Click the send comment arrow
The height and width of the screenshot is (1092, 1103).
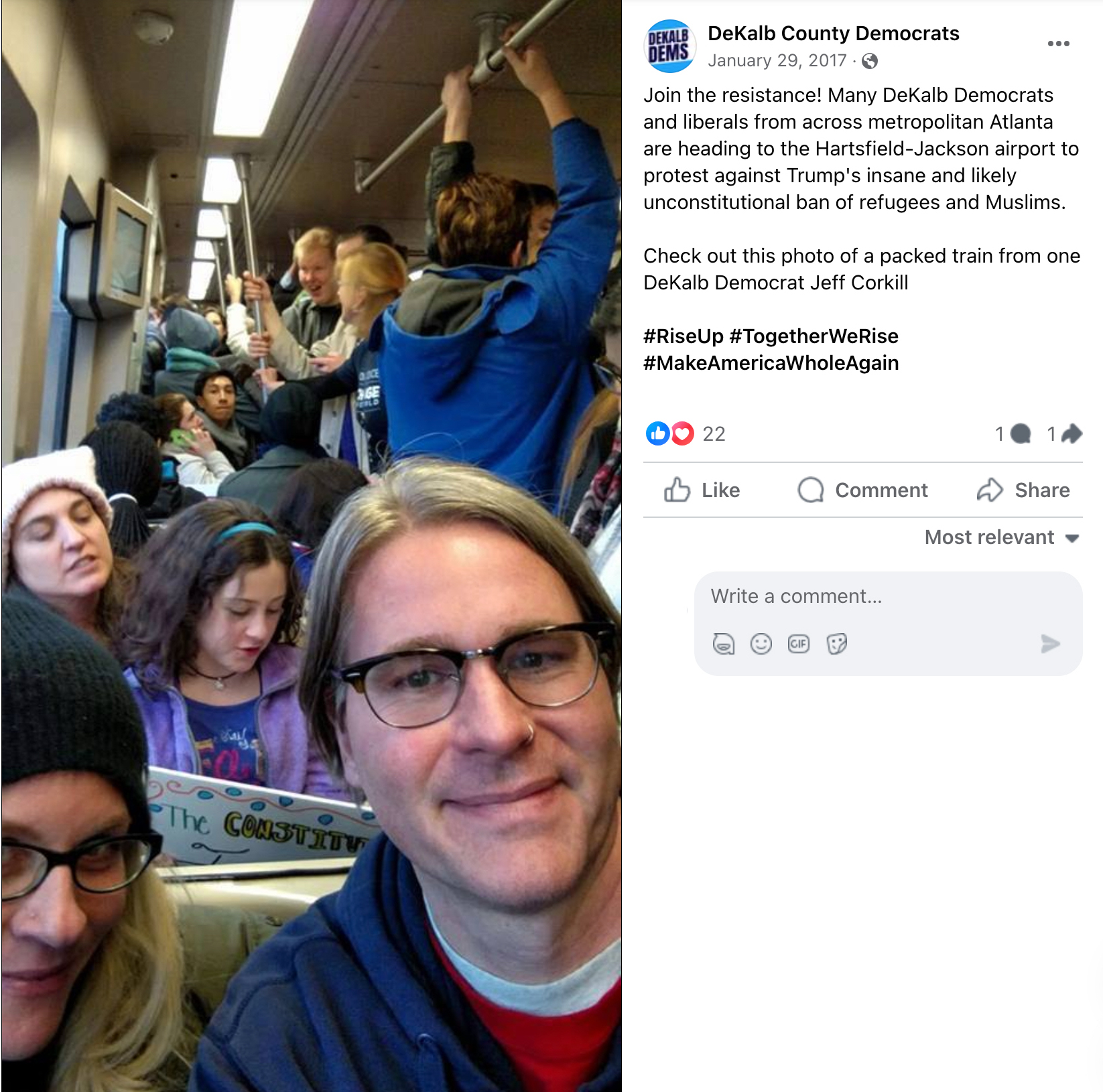(1050, 644)
